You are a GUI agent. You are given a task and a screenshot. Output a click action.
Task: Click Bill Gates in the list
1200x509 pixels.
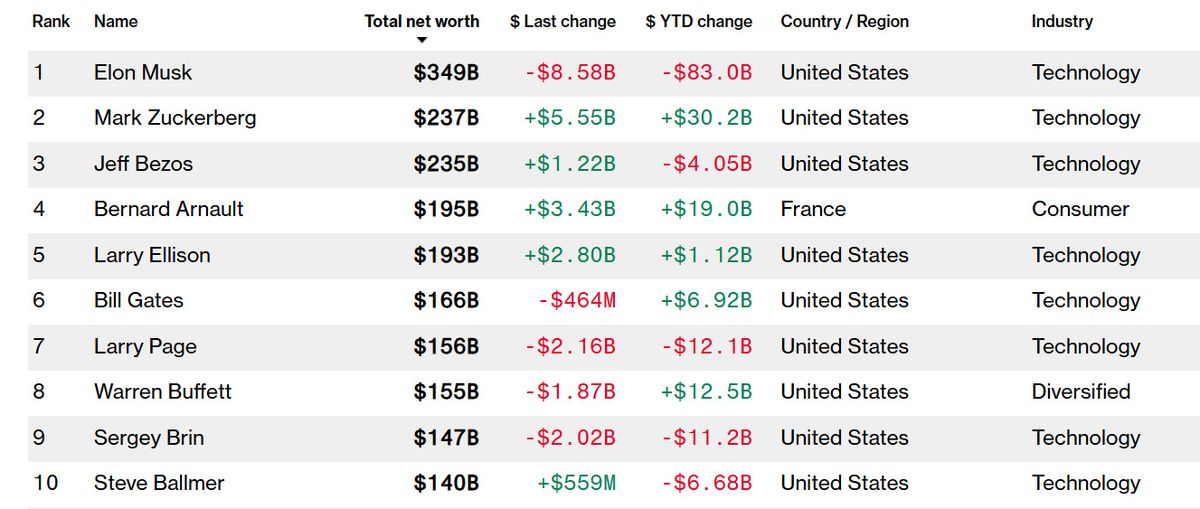[139, 300]
